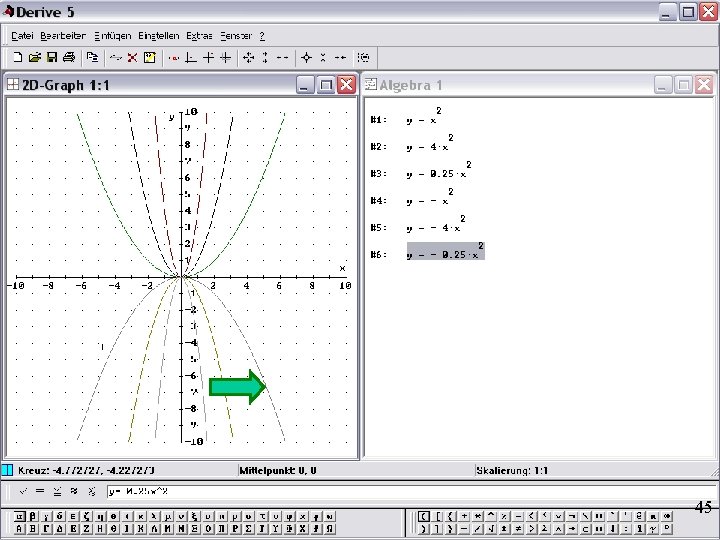
Task: Select expression #1 y = x²
Action: pos(424,117)
